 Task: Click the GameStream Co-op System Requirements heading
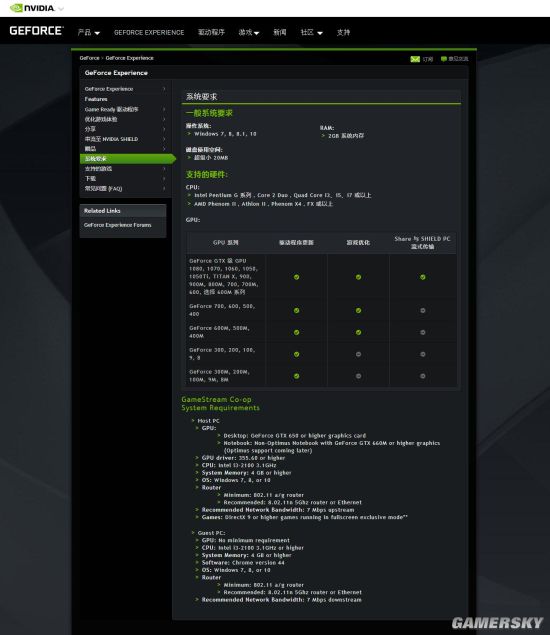220,403
